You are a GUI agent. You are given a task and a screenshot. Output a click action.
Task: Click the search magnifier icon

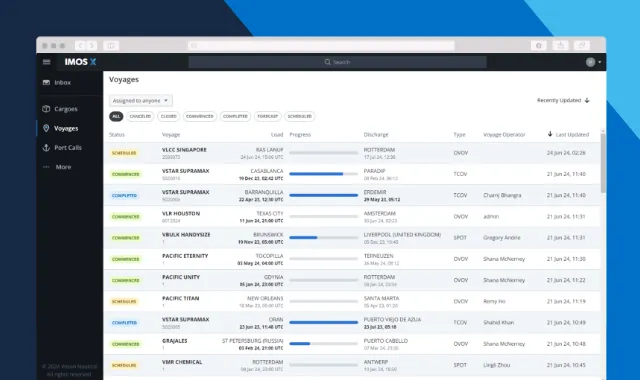pyautogui.click(x=327, y=62)
